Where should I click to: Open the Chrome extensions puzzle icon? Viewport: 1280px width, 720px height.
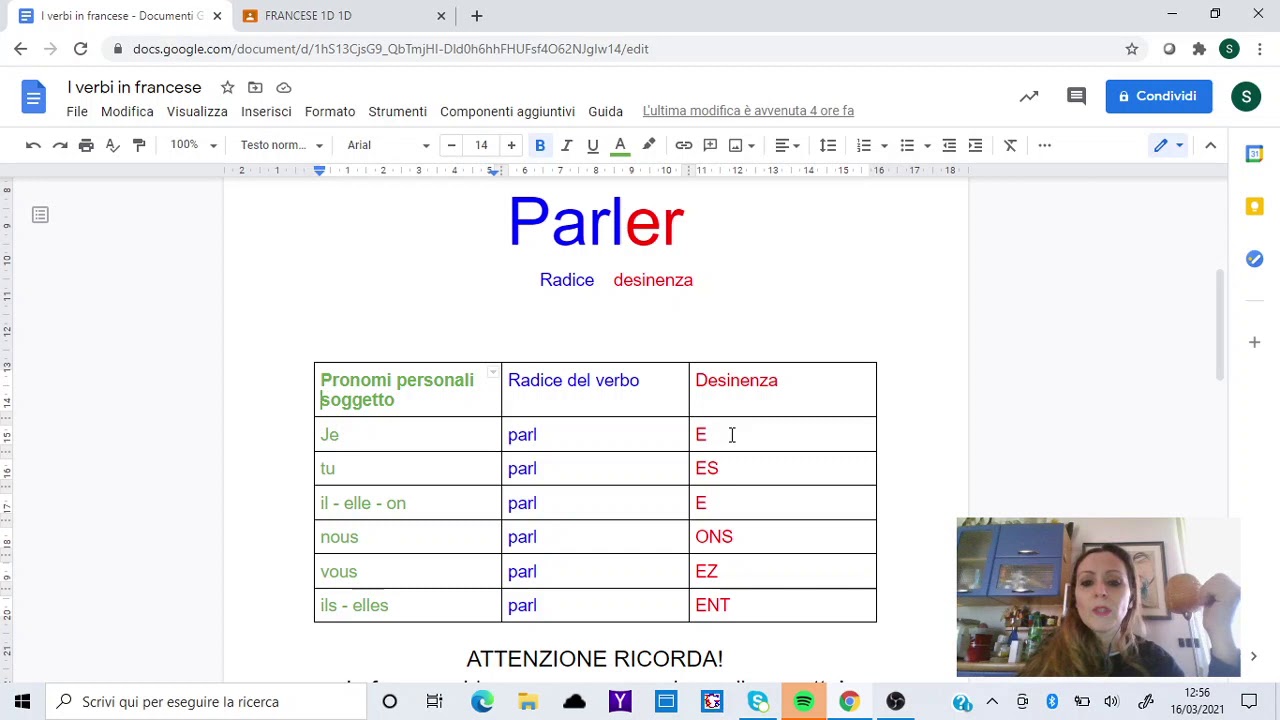click(x=1199, y=49)
